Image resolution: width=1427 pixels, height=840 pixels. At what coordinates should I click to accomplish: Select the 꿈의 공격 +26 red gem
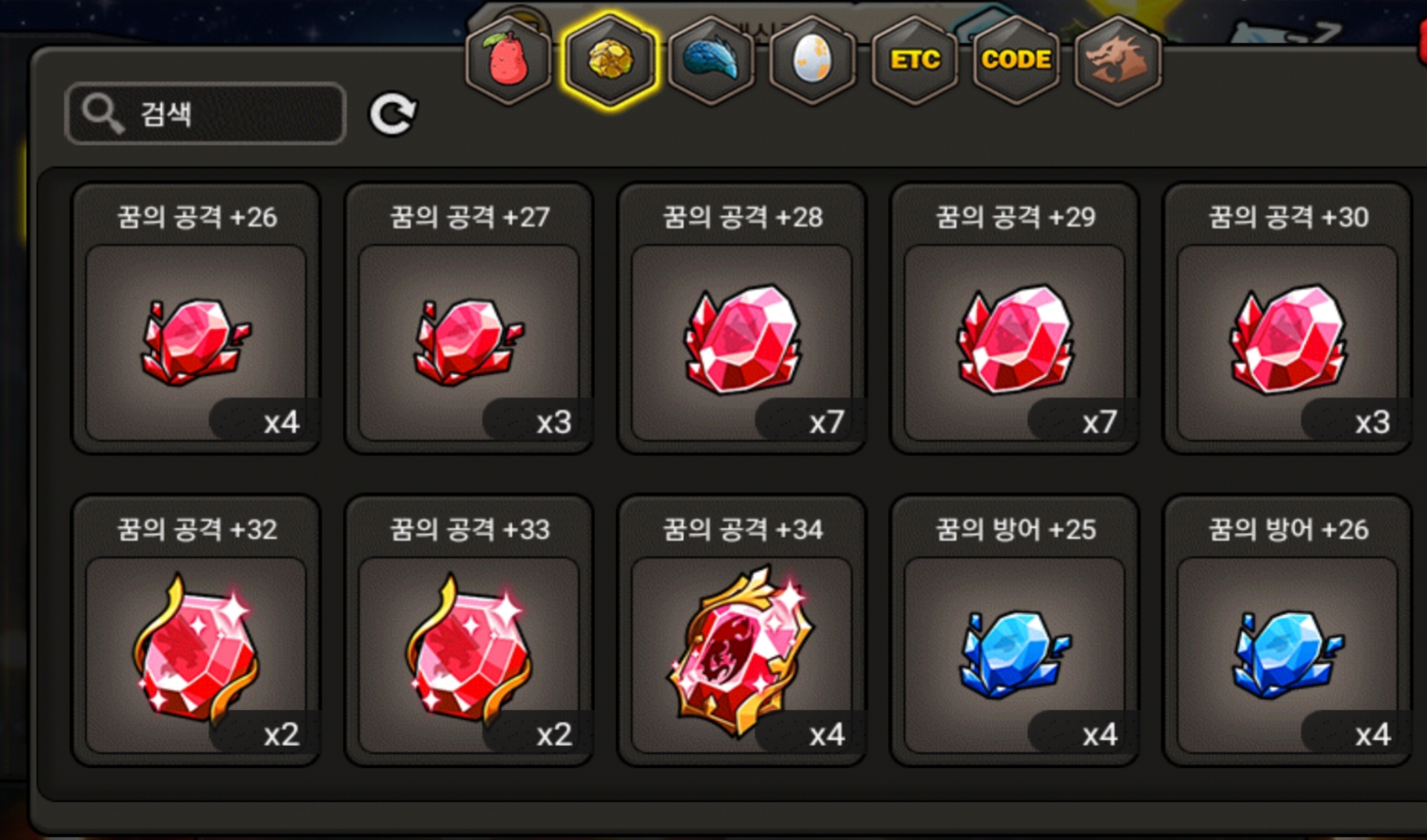[x=196, y=319]
